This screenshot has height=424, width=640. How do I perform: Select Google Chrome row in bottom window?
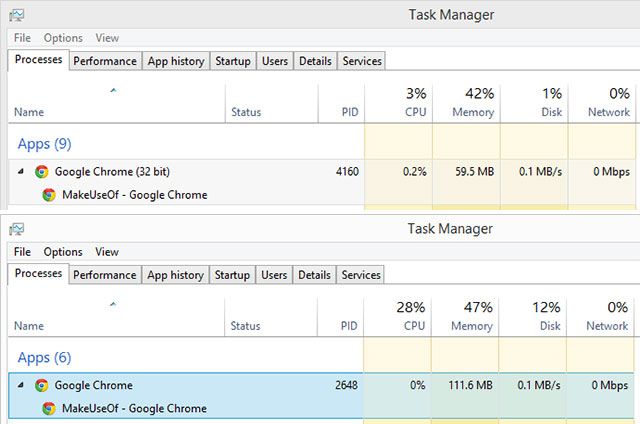(321, 385)
